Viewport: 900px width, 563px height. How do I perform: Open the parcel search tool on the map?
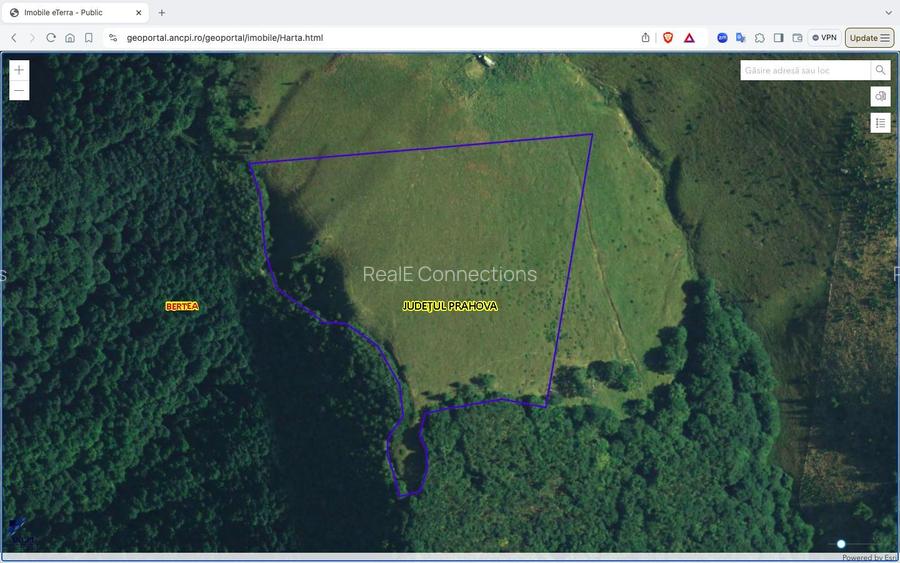click(880, 96)
